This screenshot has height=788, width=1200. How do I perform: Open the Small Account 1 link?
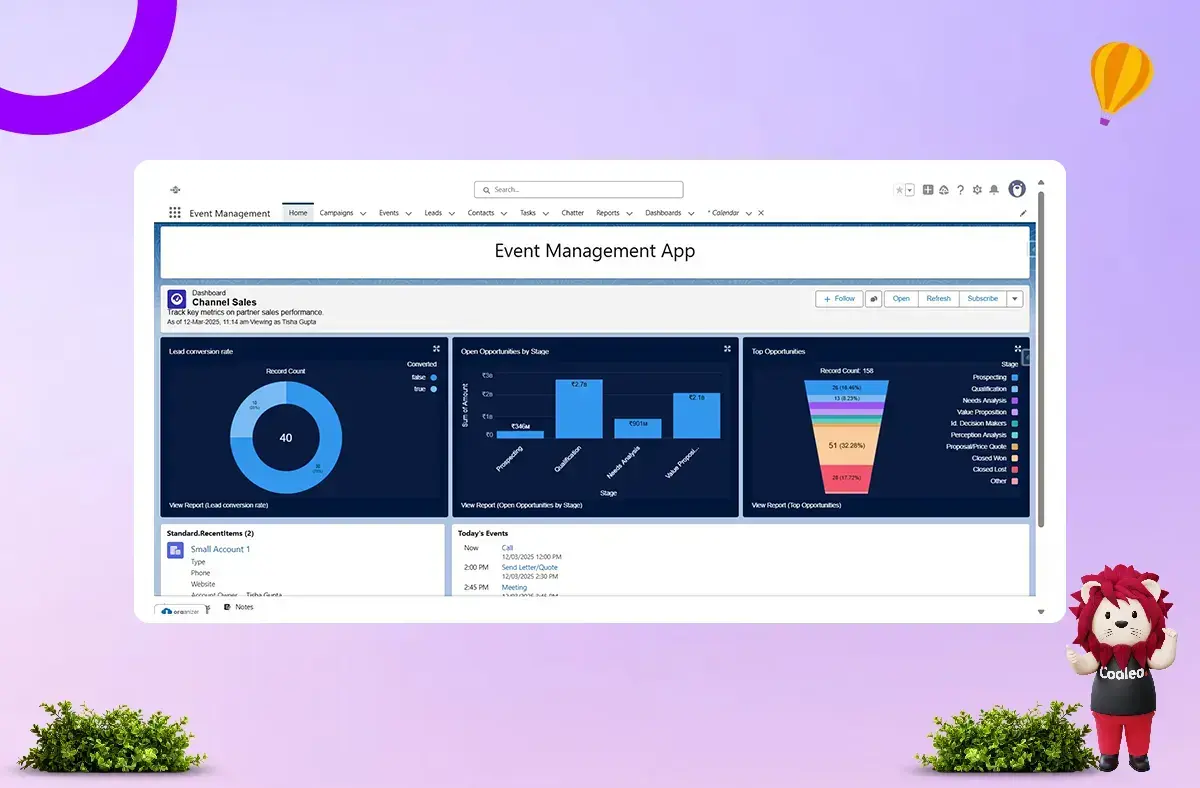(220, 549)
